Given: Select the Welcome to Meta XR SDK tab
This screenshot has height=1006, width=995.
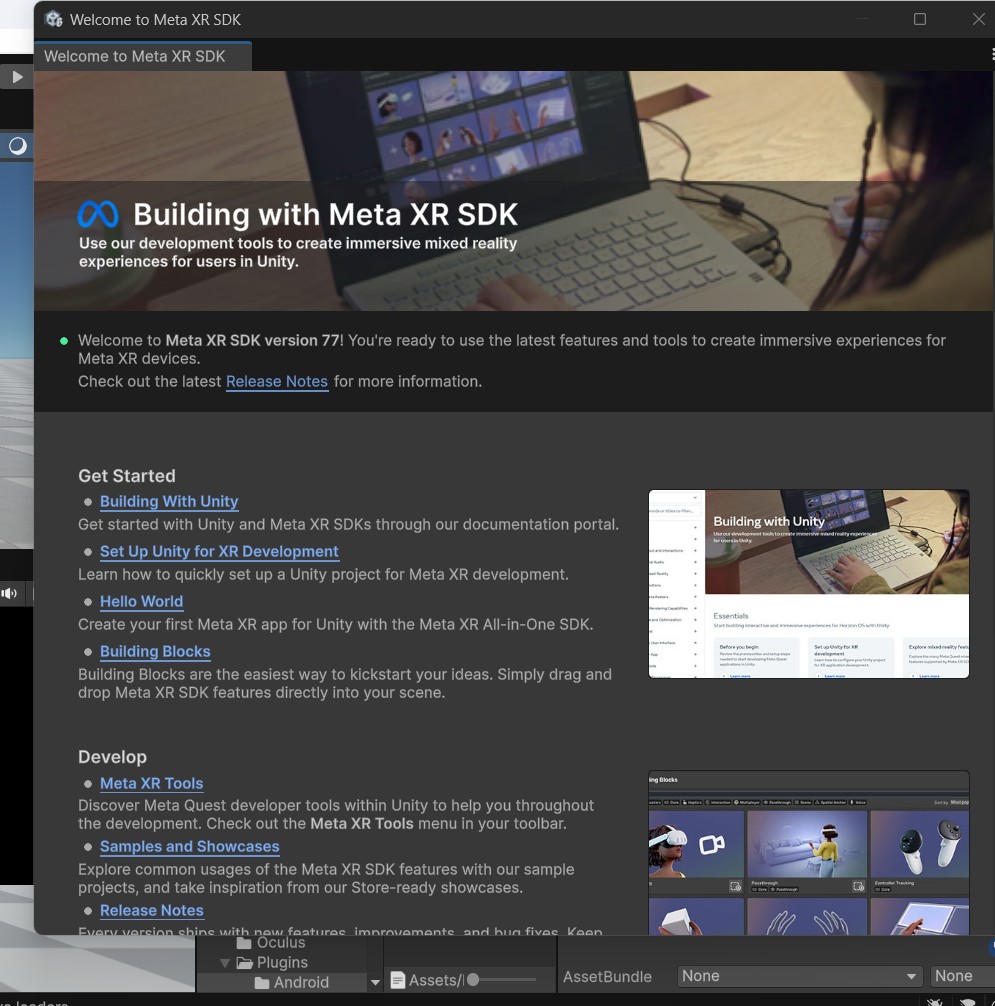Looking at the screenshot, I should click(x=142, y=56).
